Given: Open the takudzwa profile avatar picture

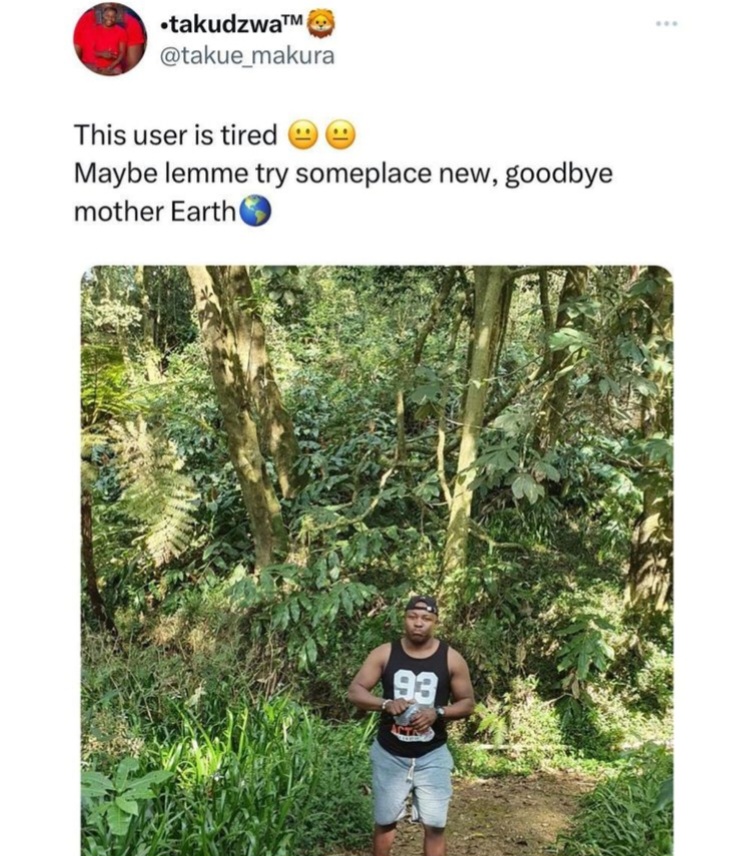Looking at the screenshot, I should [x=110, y=39].
